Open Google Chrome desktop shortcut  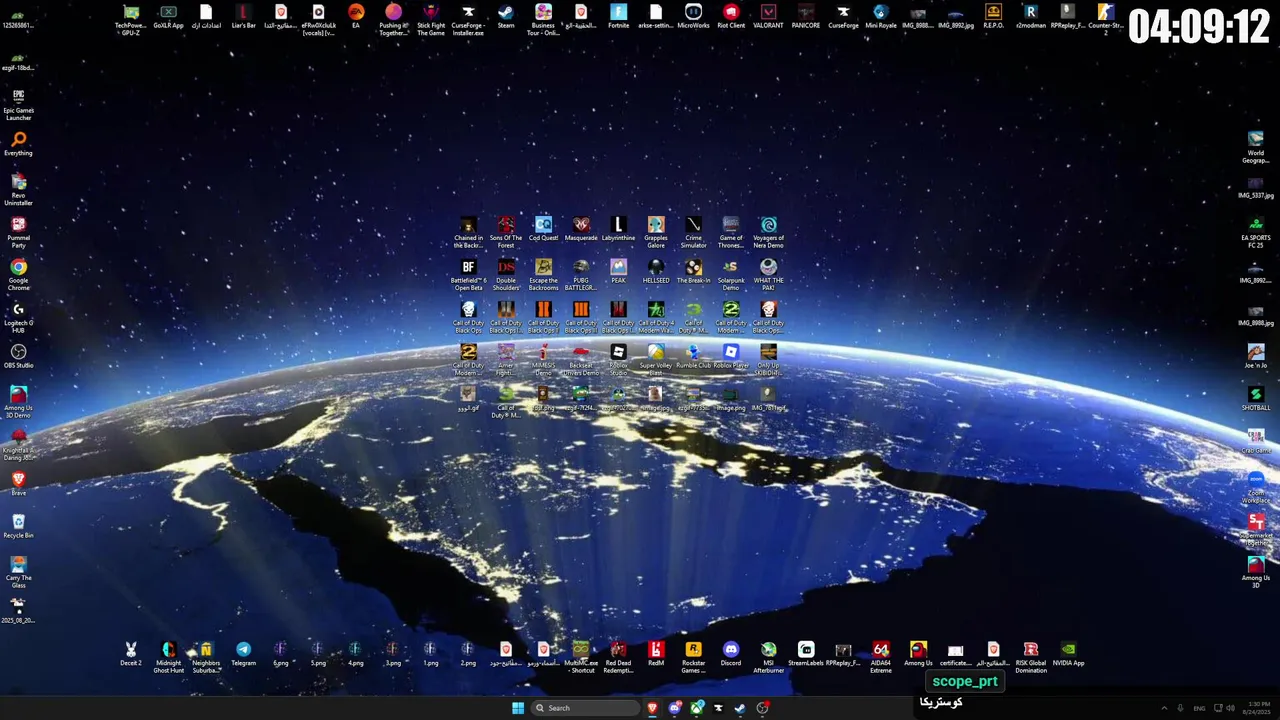18,274
